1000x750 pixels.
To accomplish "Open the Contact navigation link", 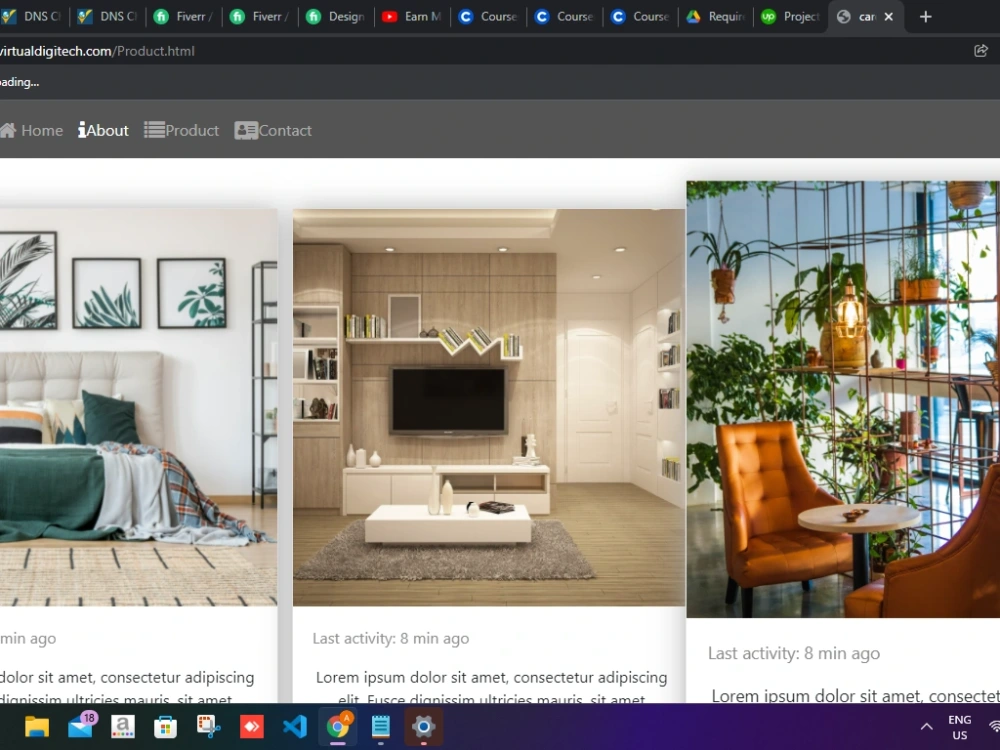I will [x=273, y=131].
